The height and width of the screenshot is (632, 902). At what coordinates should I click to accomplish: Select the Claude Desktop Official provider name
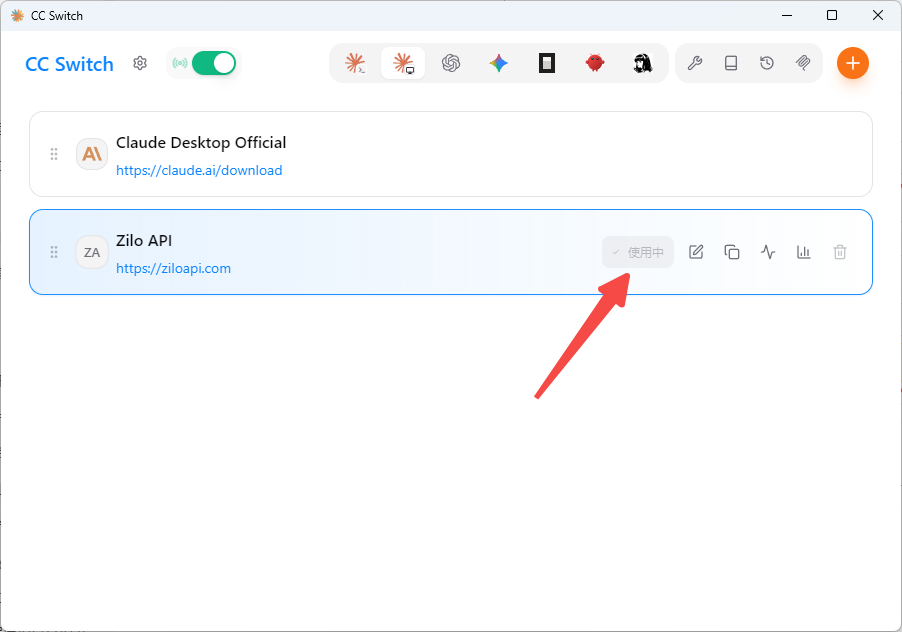[x=201, y=143]
